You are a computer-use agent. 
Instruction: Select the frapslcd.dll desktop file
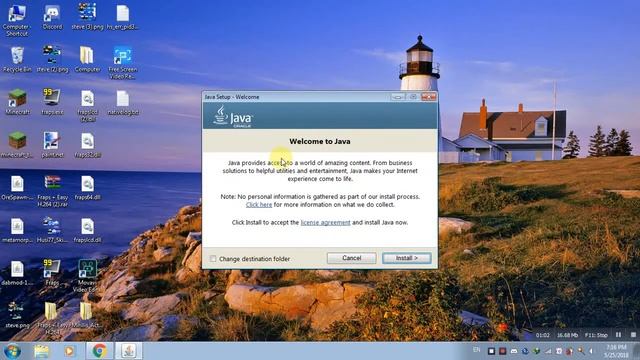tap(87, 231)
